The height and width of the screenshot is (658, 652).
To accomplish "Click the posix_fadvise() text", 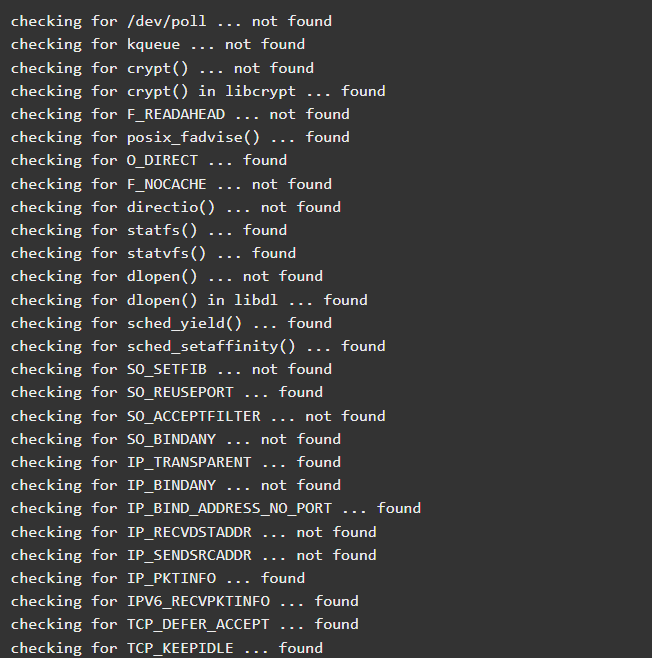I will pyautogui.click(x=193, y=138).
